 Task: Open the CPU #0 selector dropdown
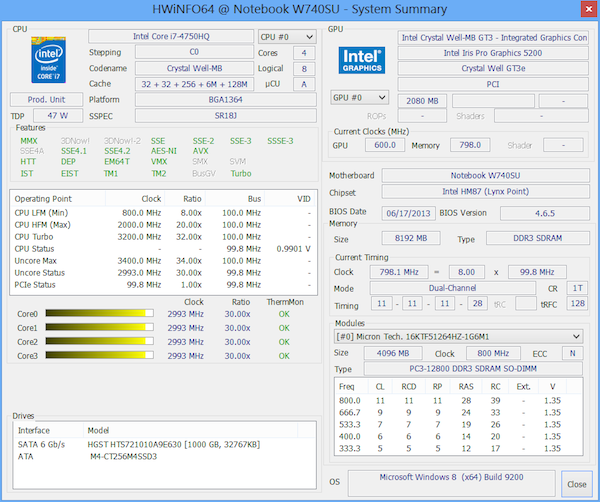point(287,37)
